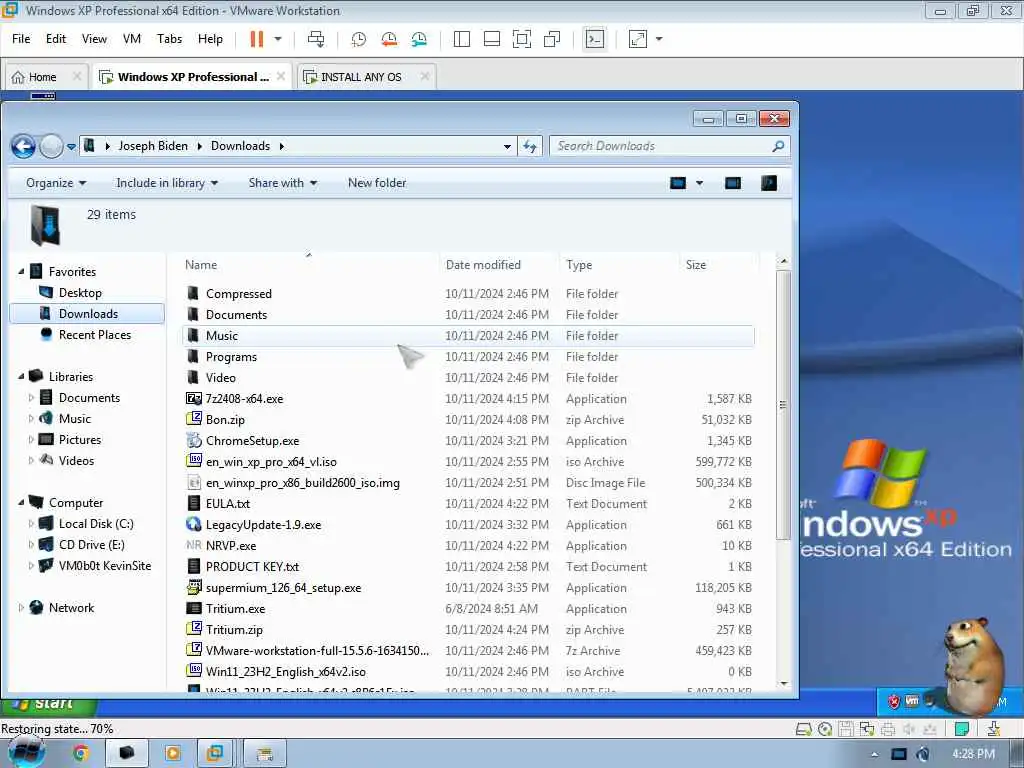Open Chrome from the host taskbar
Viewport: 1024px width, 768px height.
80,753
